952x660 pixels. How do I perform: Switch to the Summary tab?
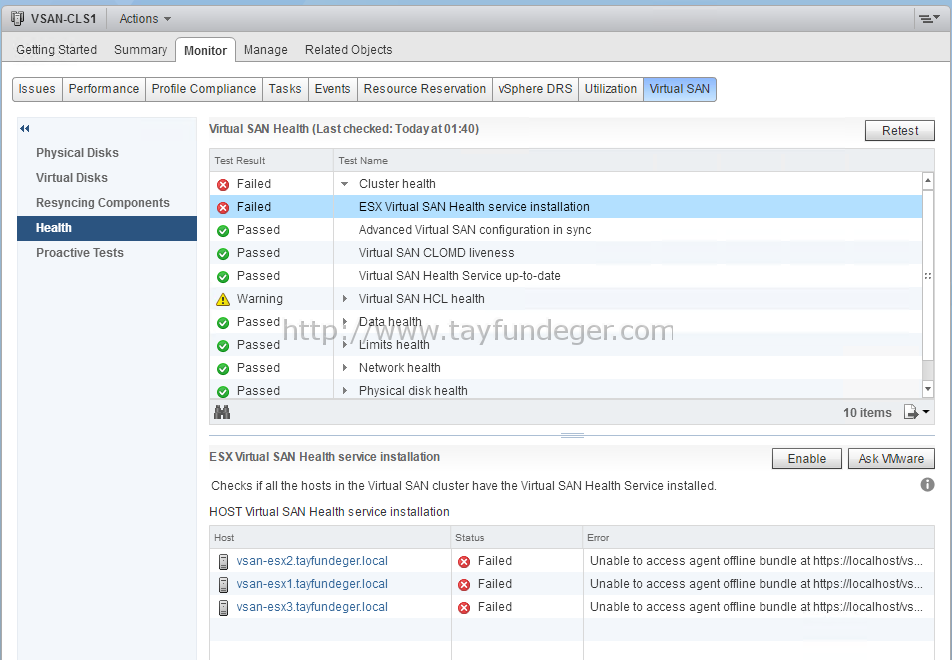(x=140, y=50)
